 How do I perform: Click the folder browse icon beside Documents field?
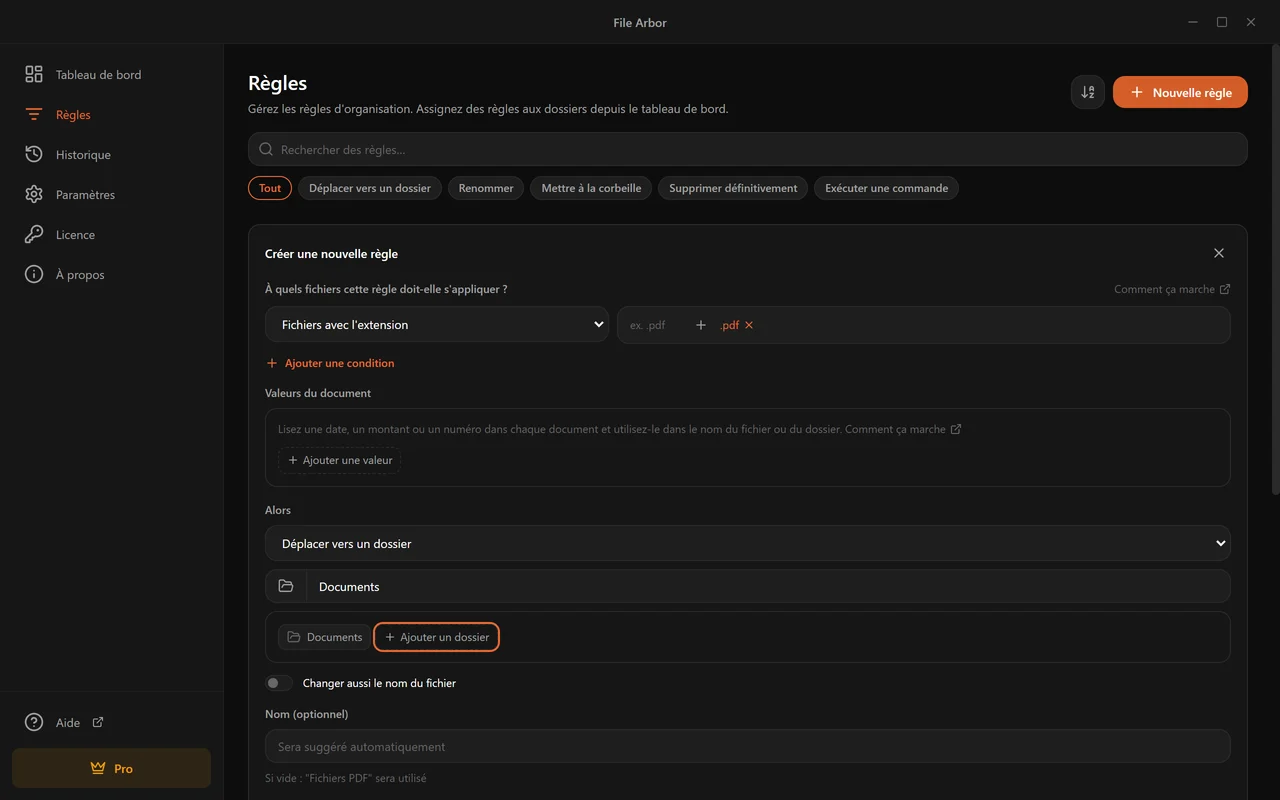286,586
